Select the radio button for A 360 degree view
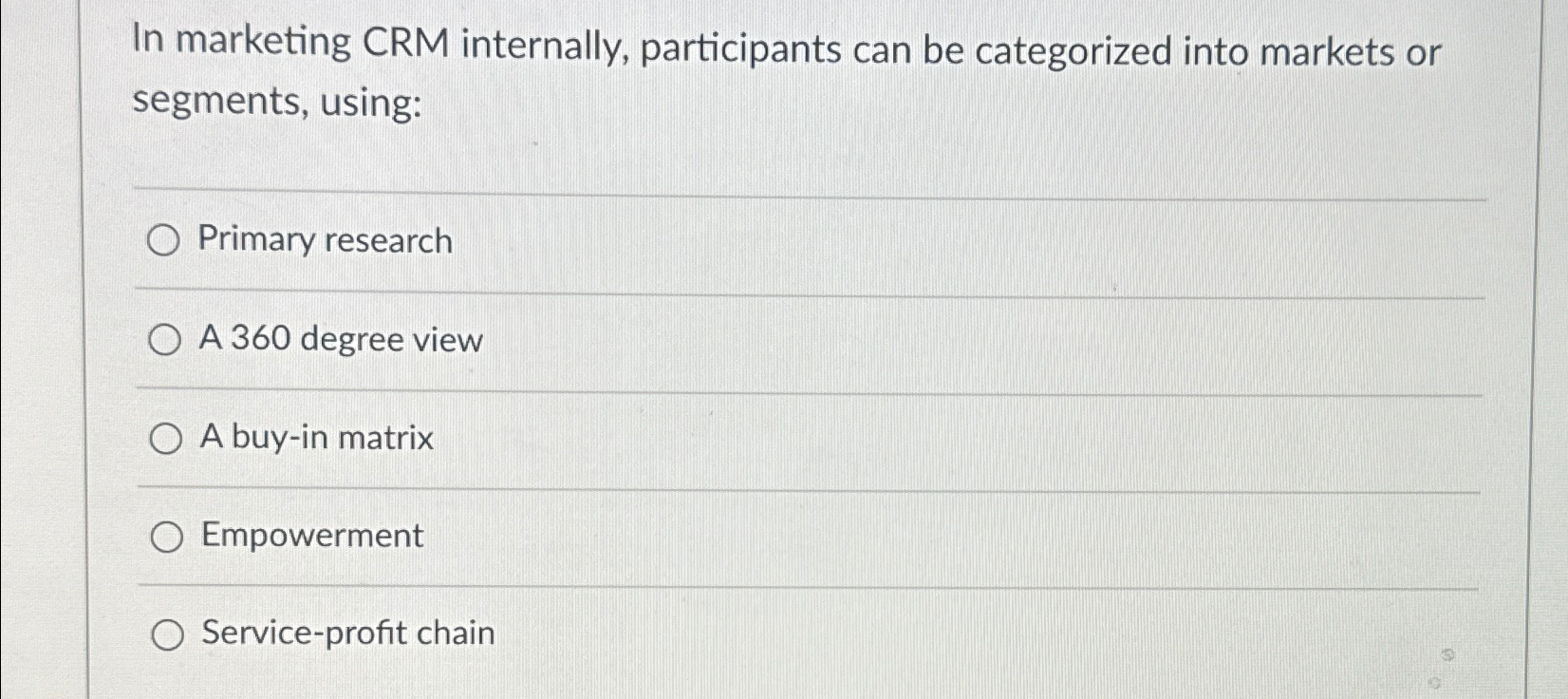 coord(166,339)
